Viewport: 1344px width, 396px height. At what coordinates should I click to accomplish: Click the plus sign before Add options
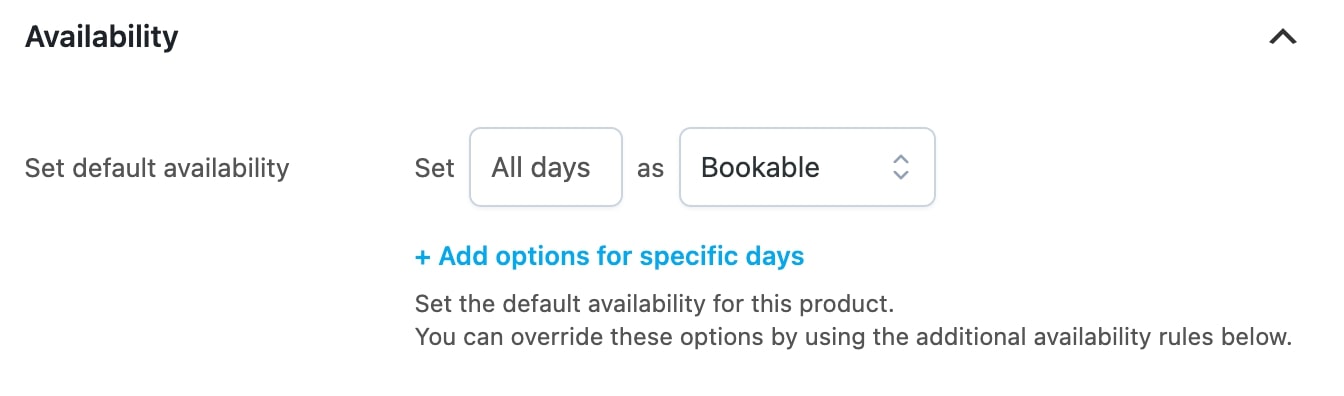tap(422, 257)
